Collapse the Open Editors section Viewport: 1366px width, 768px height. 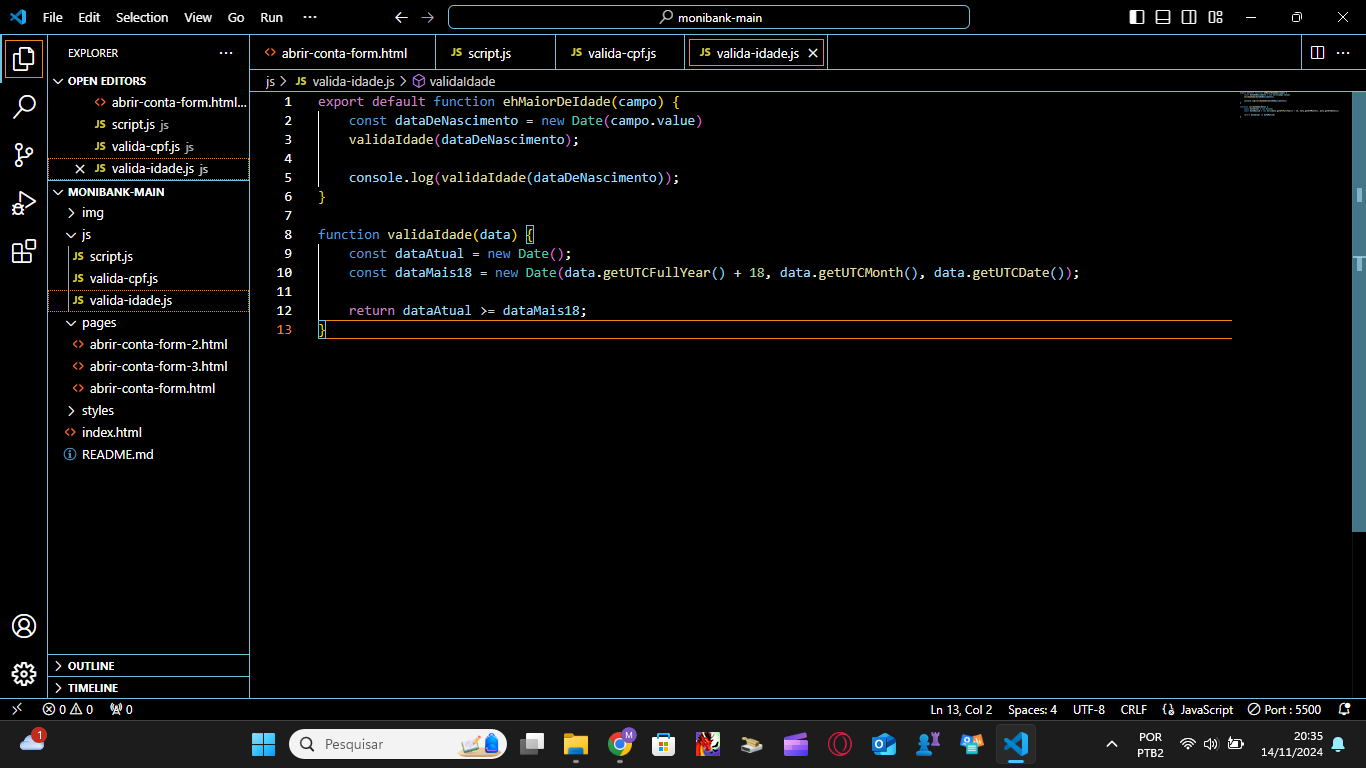coord(149,81)
